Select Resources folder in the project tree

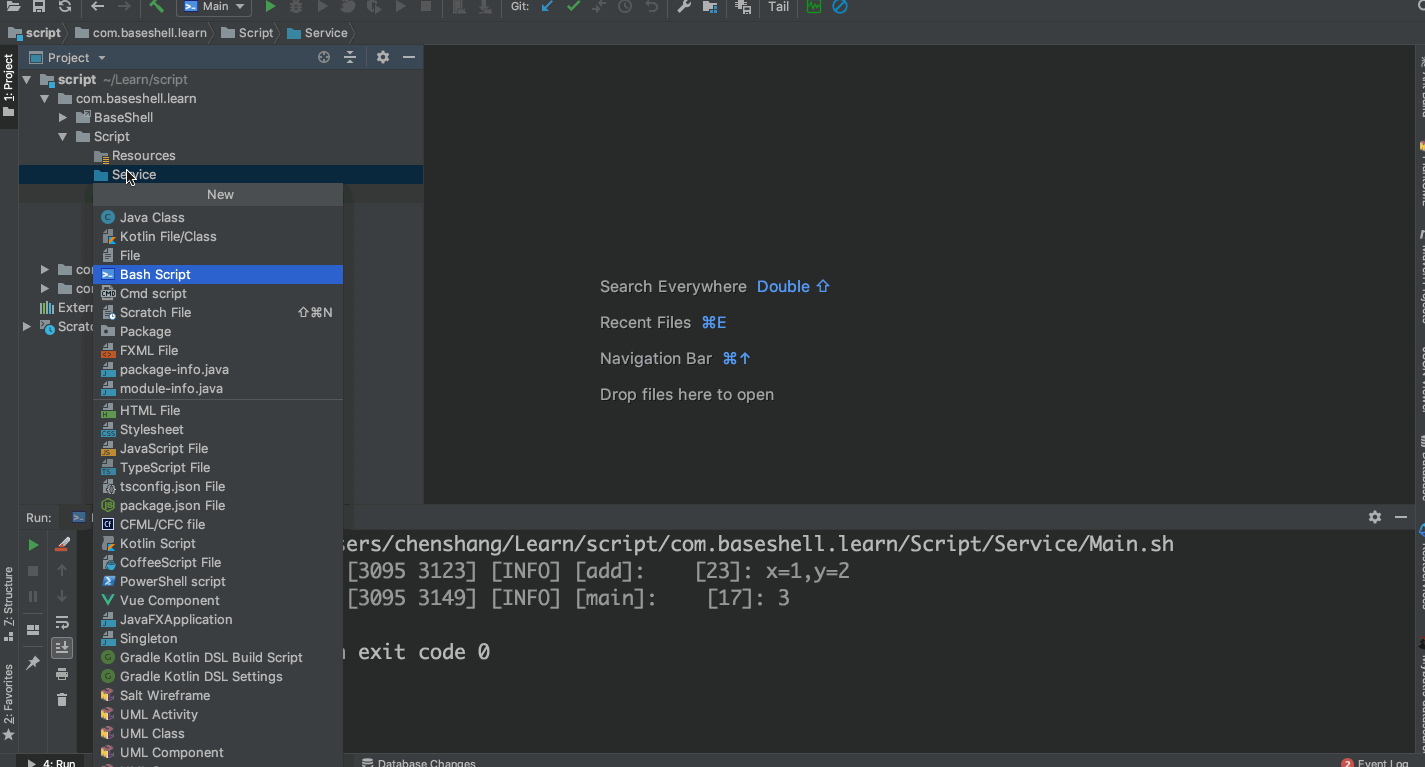143,156
